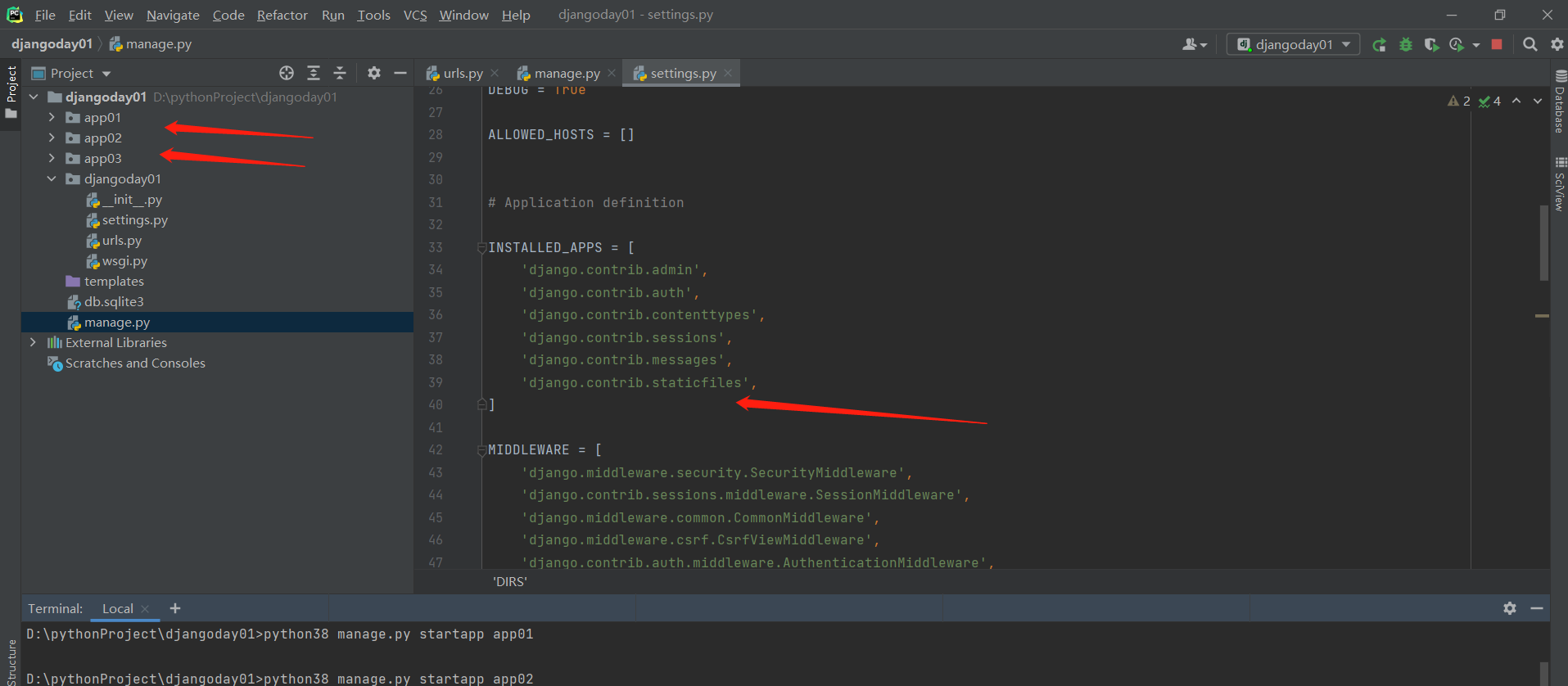1568x686 pixels.
Task: Fold the INSTALLED_APPS list
Action: (481, 248)
